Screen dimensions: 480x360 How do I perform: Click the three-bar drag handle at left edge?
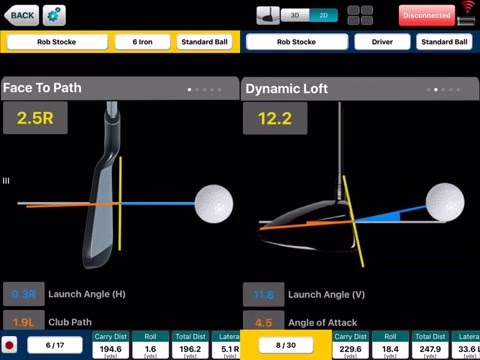pyautogui.click(x=6, y=181)
